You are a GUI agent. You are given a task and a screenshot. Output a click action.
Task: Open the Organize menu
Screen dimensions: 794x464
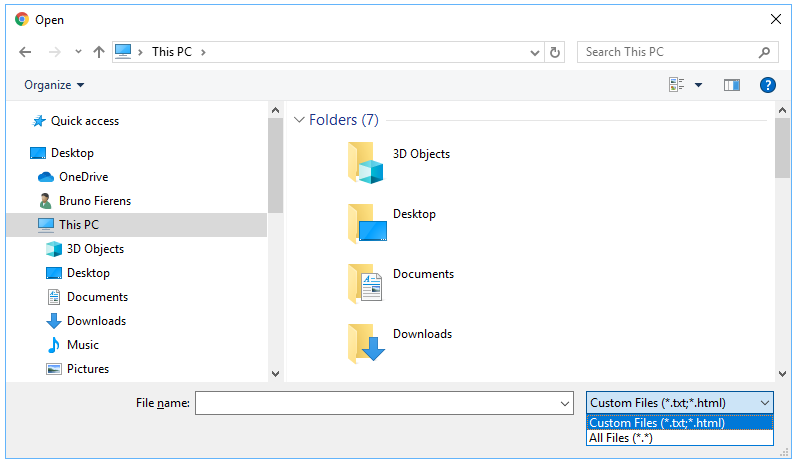[54, 85]
